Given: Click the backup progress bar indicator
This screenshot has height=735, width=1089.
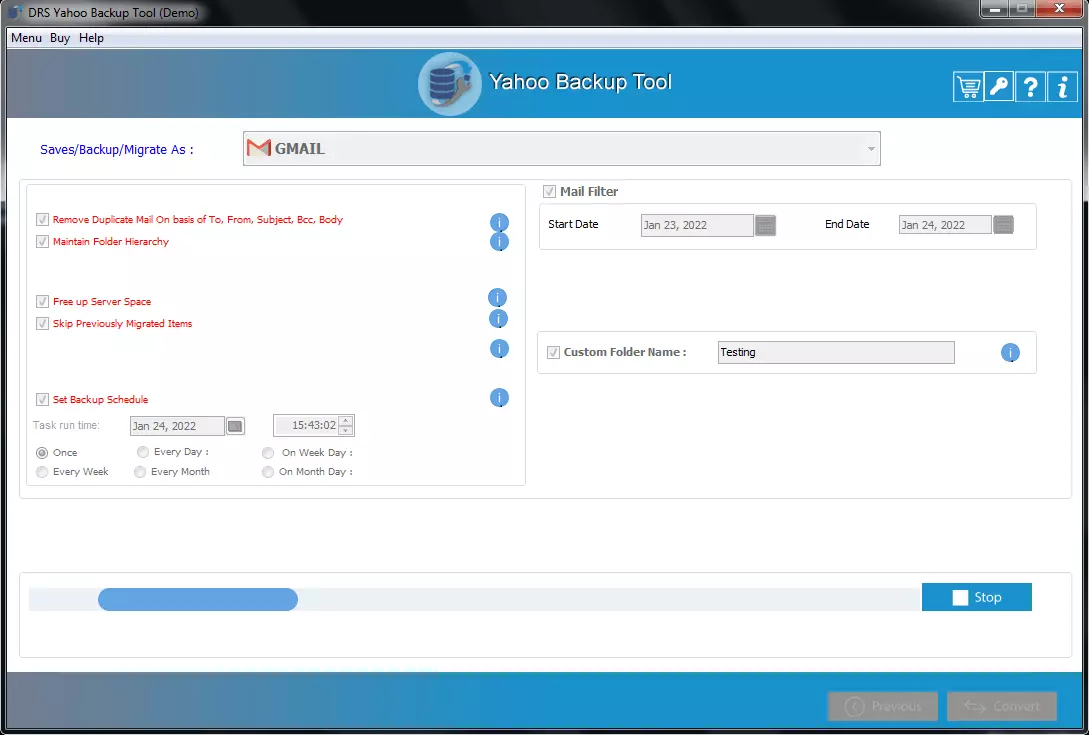Looking at the screenshot, I should coord(198,600).
